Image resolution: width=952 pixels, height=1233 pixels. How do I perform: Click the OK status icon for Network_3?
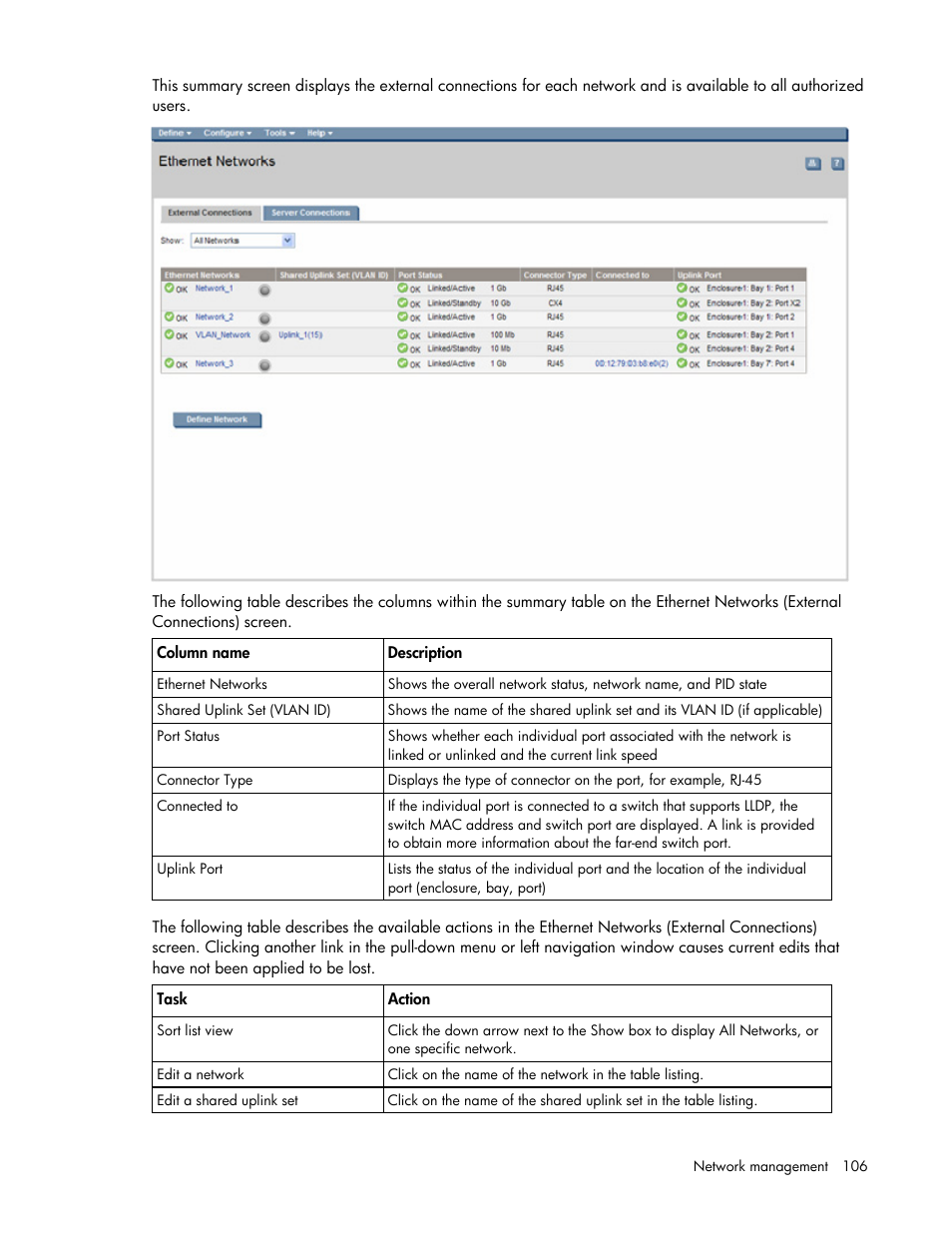170,364
